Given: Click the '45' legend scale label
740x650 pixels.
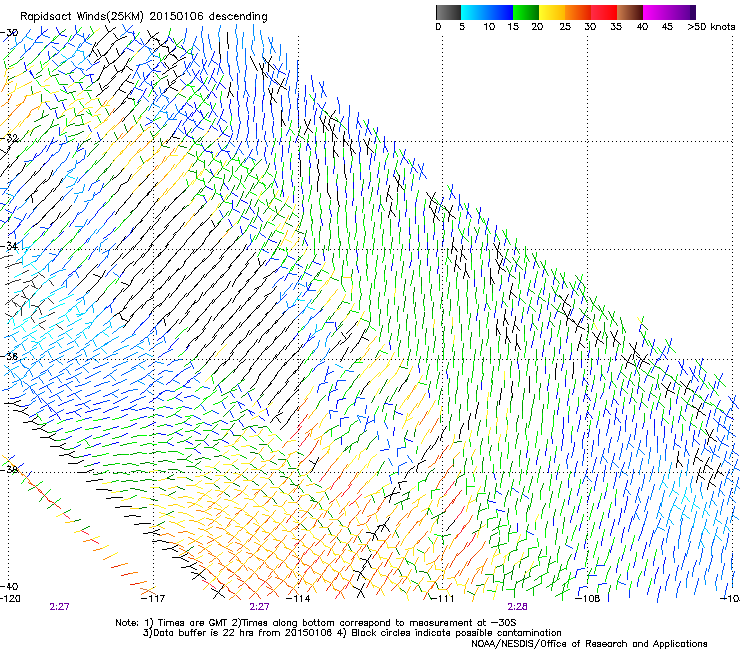Looking at the screenshot, I should 667,27.
